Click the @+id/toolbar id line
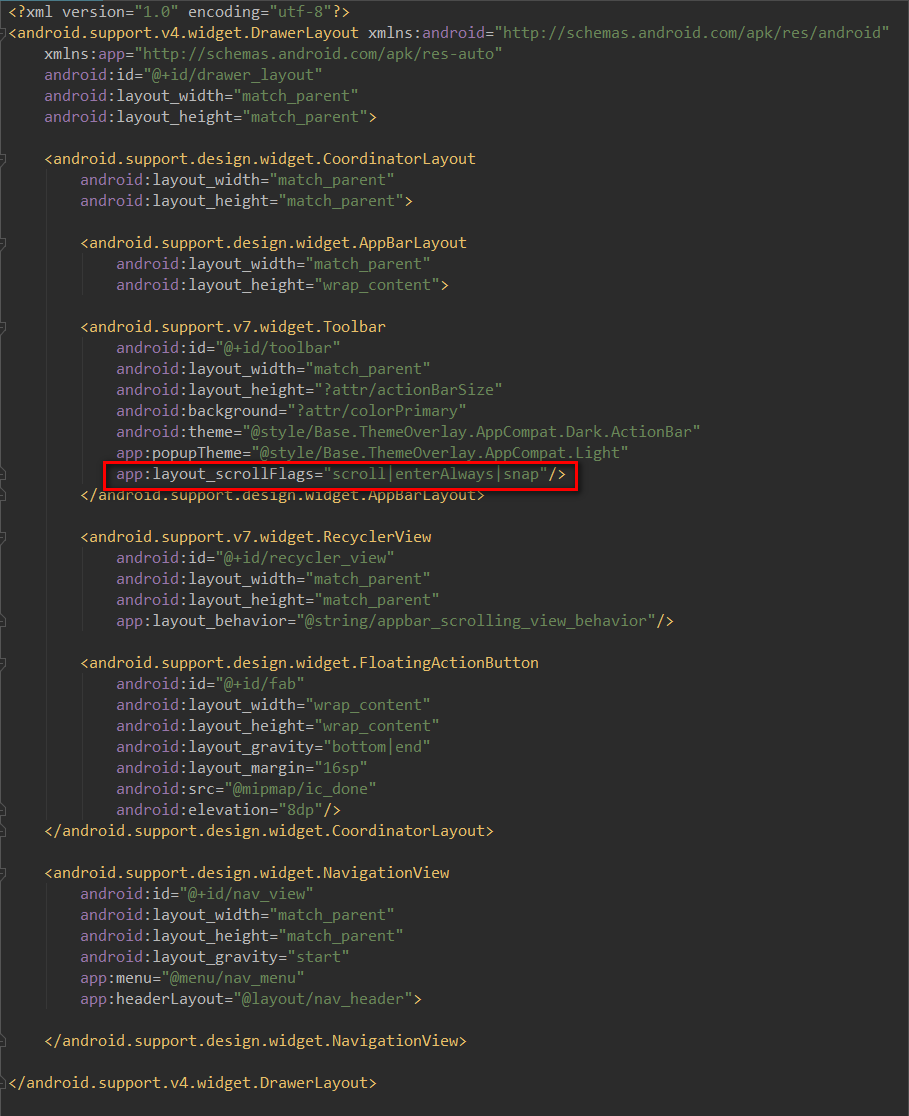 point(228,347)
